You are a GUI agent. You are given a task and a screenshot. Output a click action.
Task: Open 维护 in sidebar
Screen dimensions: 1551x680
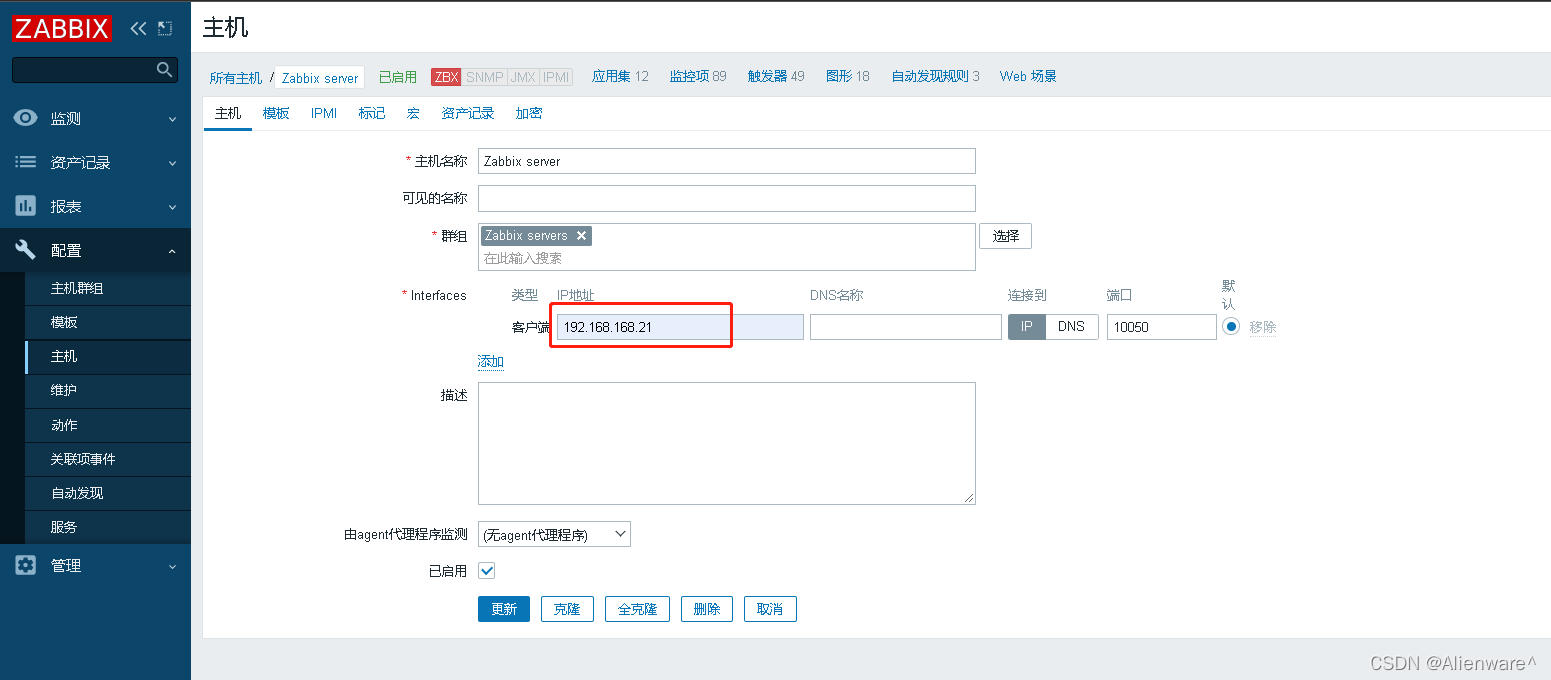coord(108,390)
